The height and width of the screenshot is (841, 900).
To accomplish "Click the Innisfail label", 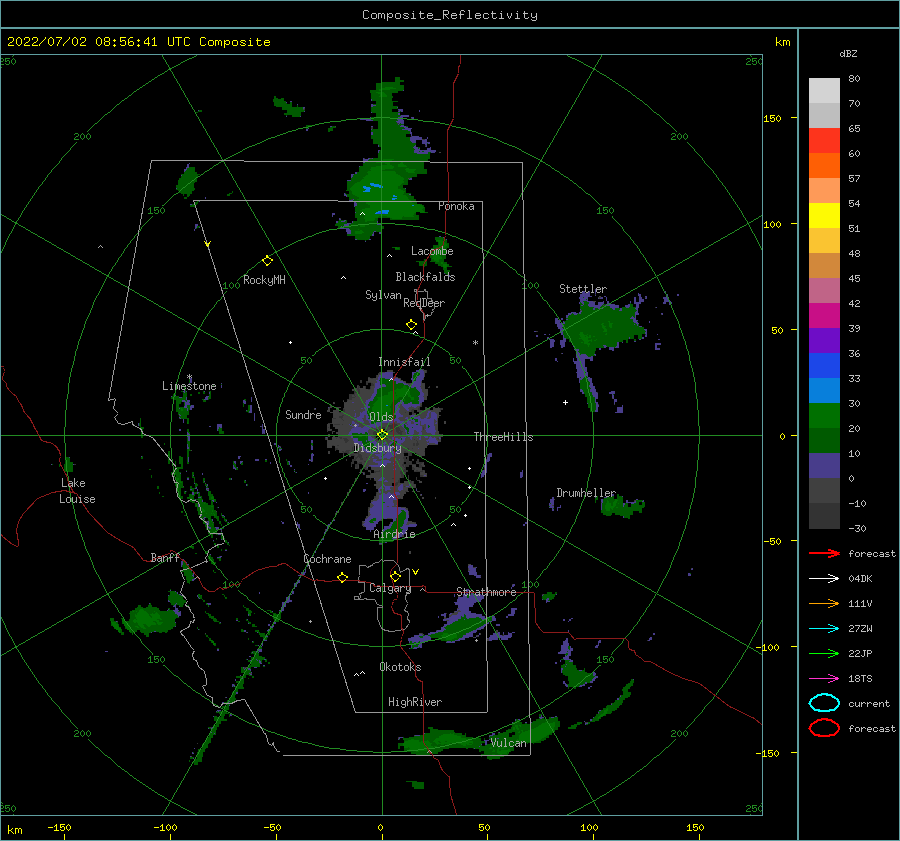I will (404, 362).
